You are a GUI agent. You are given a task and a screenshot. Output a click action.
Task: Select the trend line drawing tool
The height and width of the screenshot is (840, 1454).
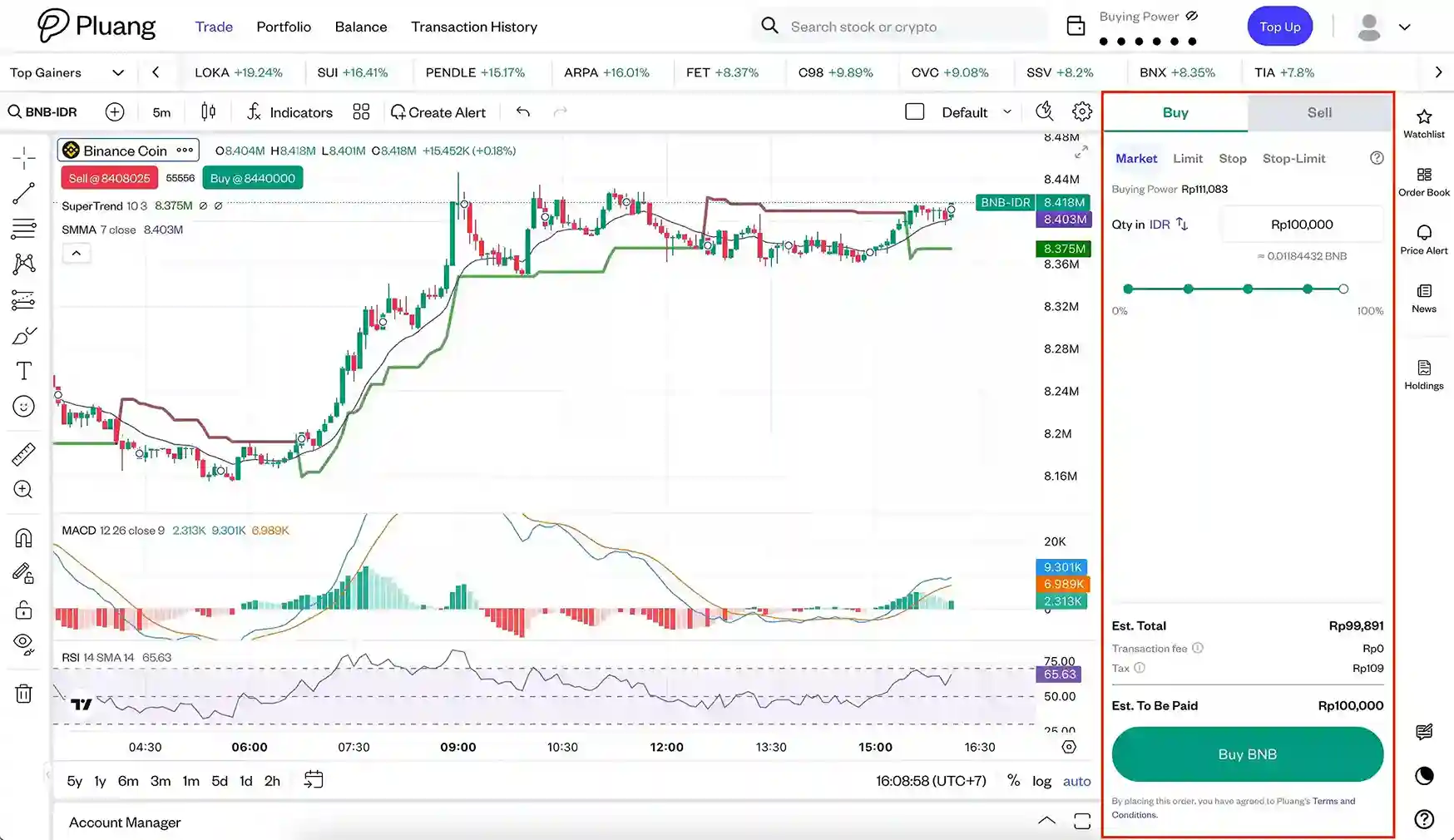pyautogui.click(x=23, y=194)
